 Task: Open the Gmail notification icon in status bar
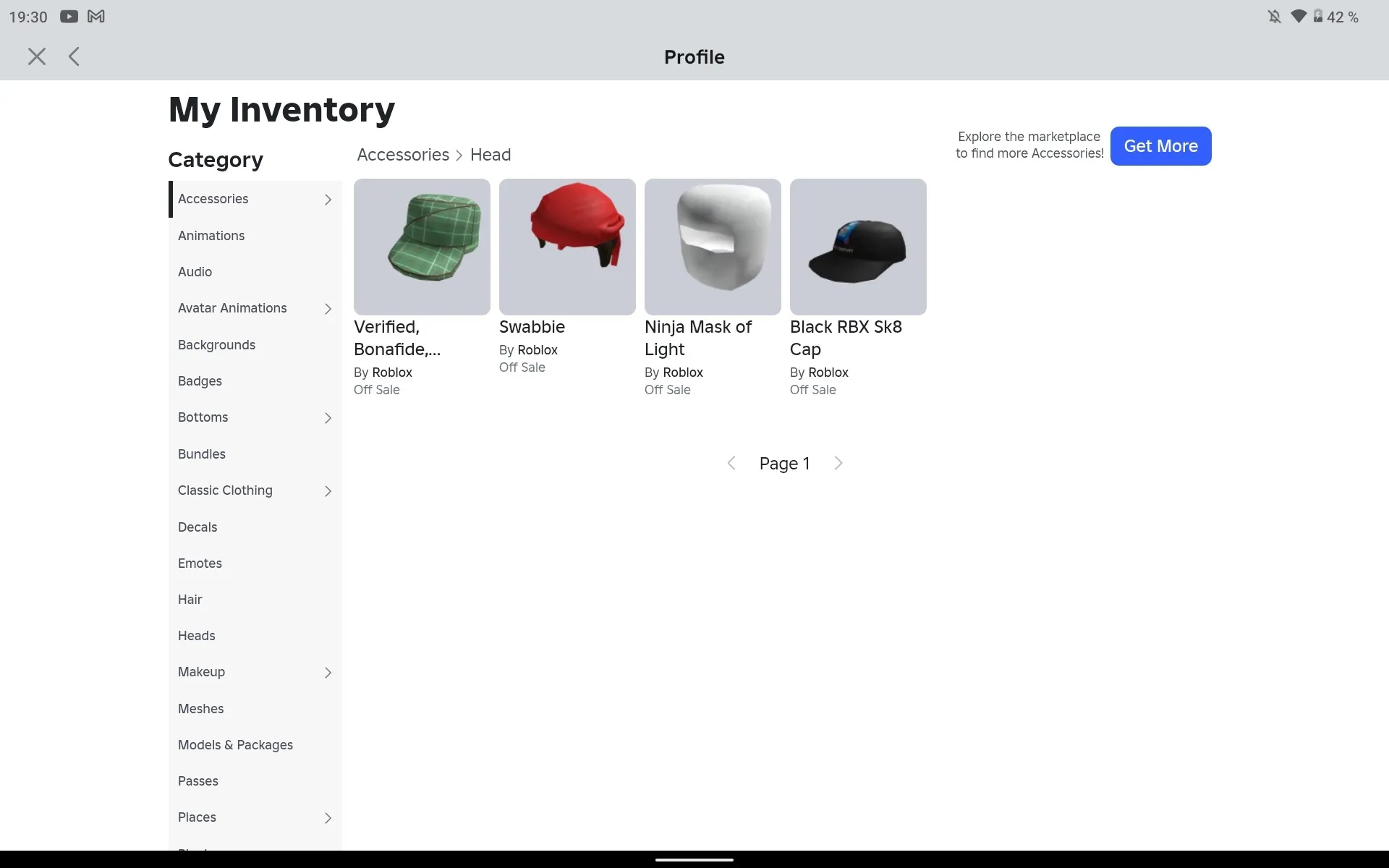click(x=96, y=17)
